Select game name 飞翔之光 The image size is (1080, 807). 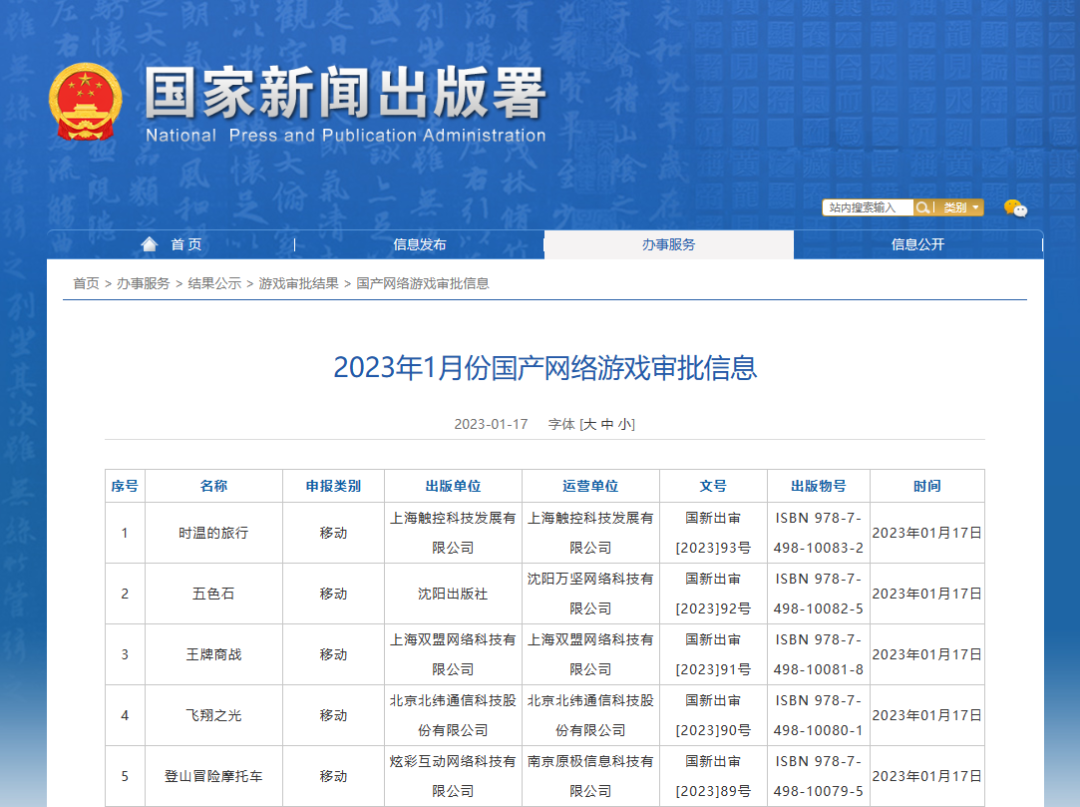click(214, 715)
